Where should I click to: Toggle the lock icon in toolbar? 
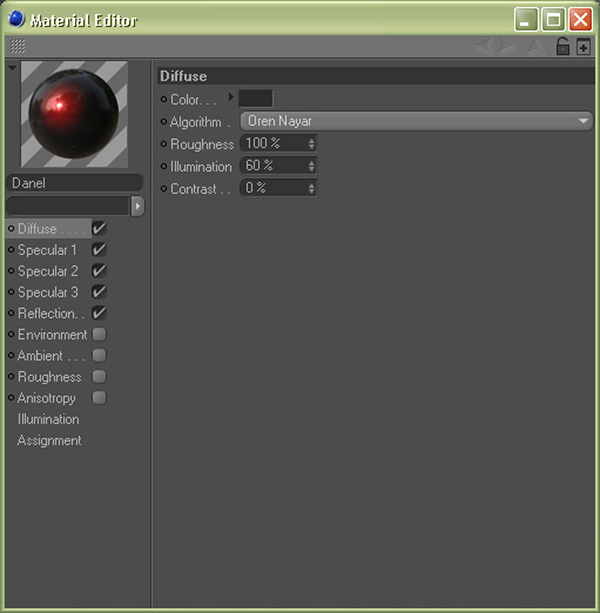click(x=562, y=46)
